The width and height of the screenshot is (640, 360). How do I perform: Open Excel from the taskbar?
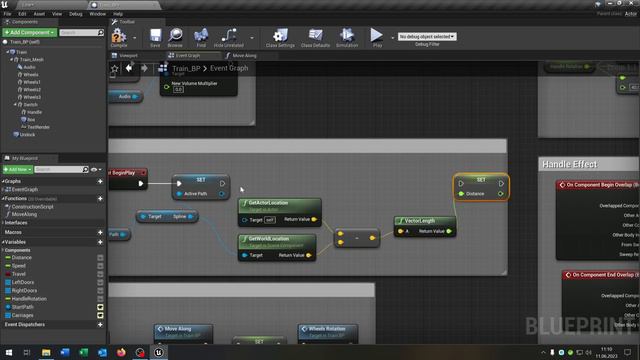tap(84, 352)
